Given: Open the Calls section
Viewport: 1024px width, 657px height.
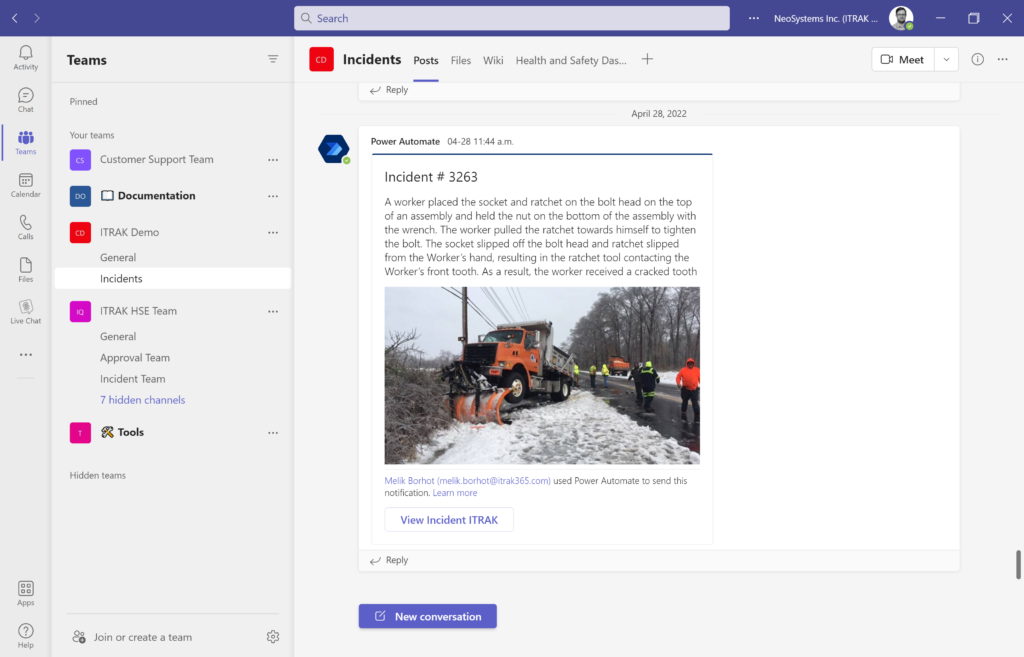Looking at the screenshot, I should [25, 226].
